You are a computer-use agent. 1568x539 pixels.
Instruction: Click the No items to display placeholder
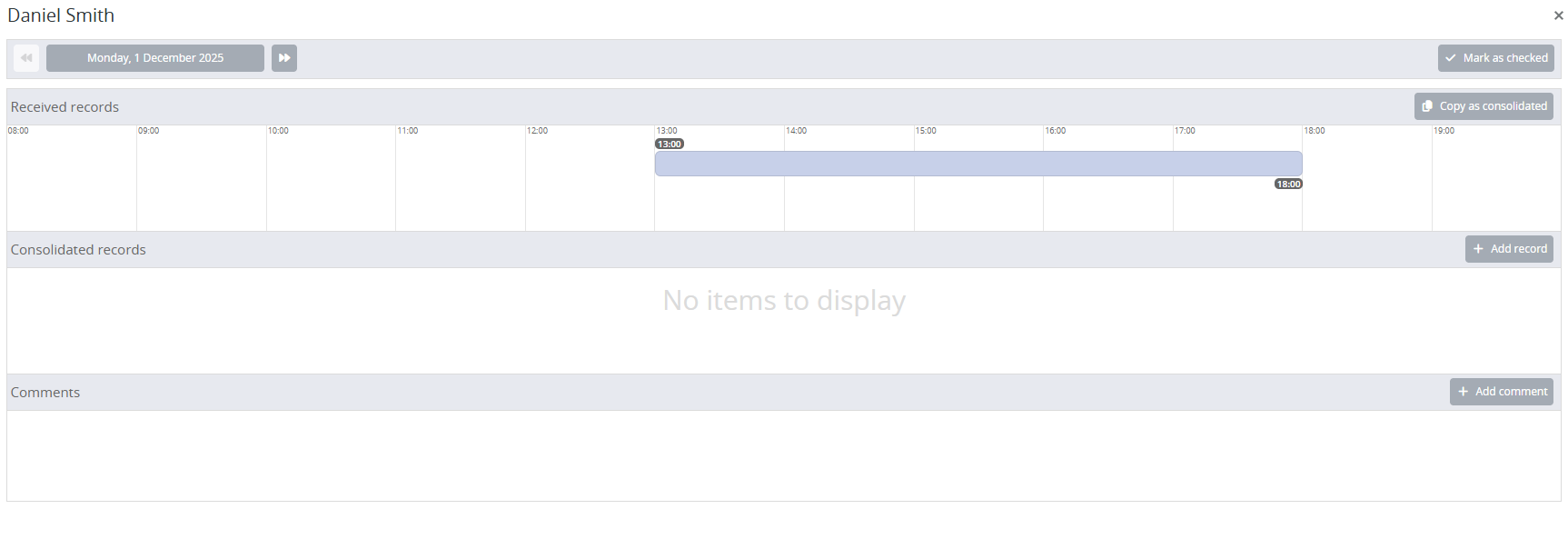784,301
